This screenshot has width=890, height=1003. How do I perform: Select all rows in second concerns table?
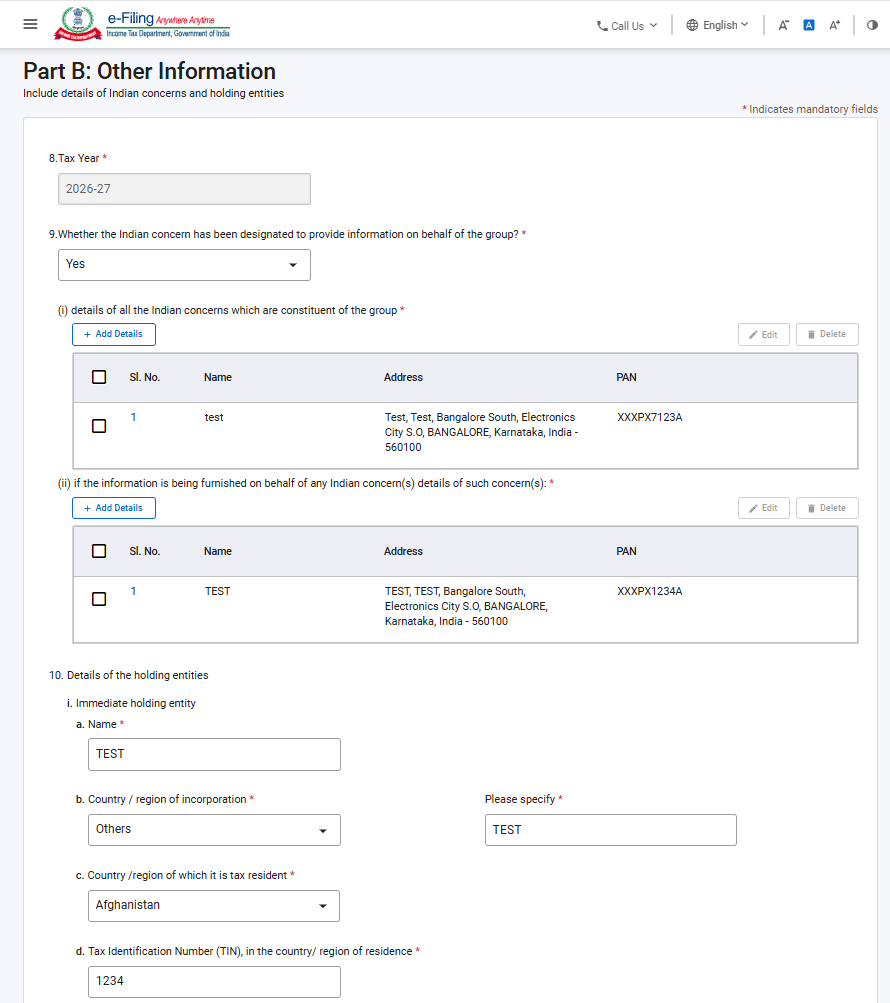pos(99,551)
